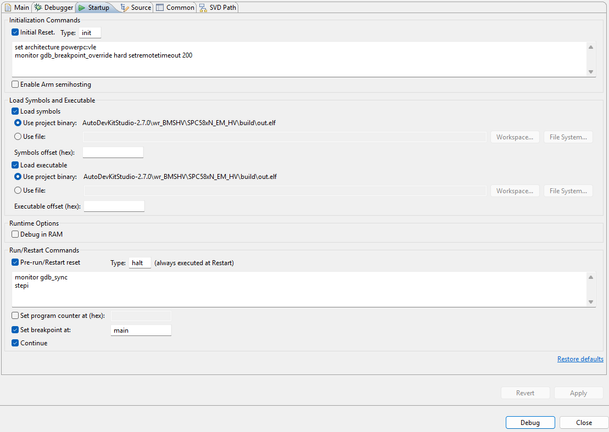Click scroll down arrow in Run/Restart commands box
609x432 pixels.
tap(591, 302)
